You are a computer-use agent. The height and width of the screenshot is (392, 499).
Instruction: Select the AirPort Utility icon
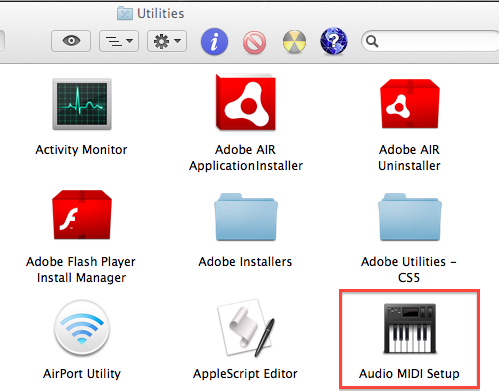click(x=82, y=328)
